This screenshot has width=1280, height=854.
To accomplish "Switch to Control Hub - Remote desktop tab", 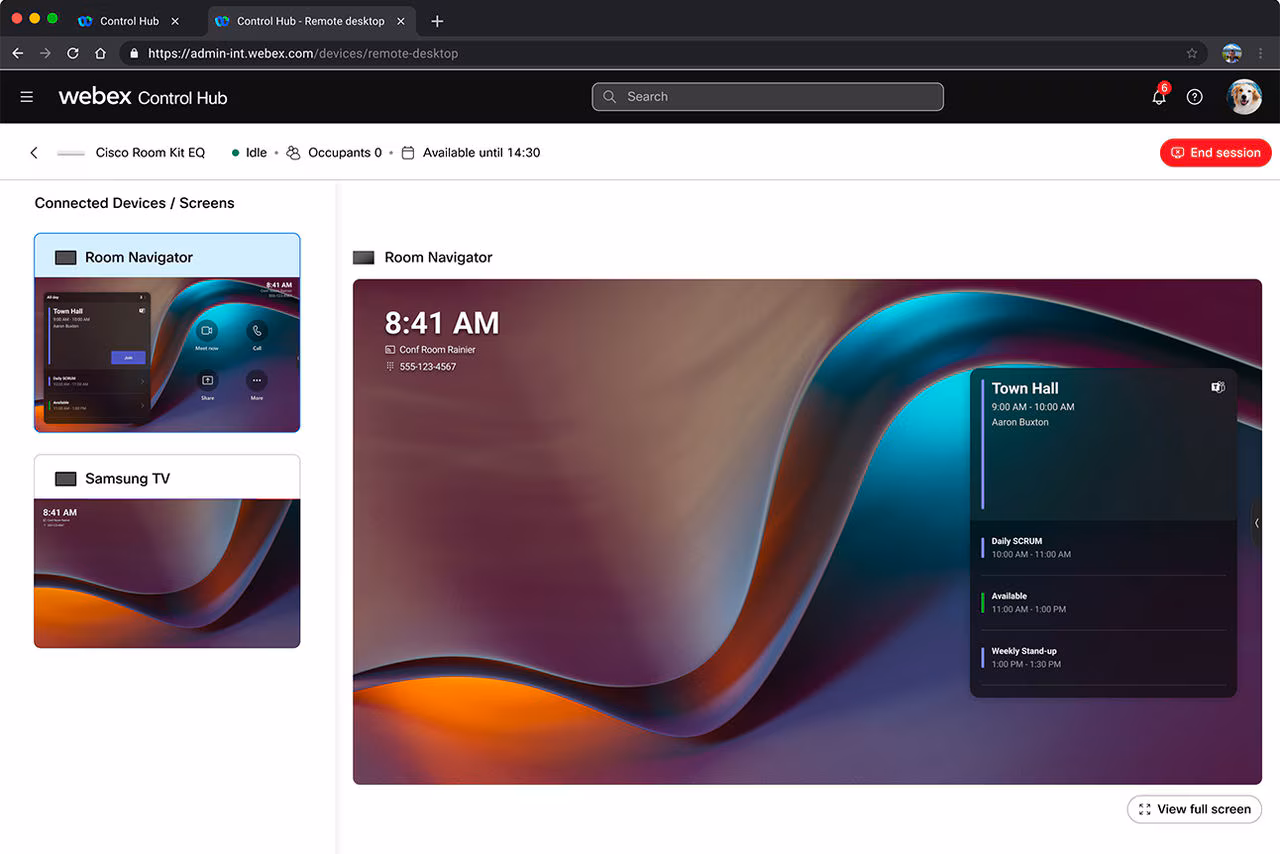I will (310, 21).
